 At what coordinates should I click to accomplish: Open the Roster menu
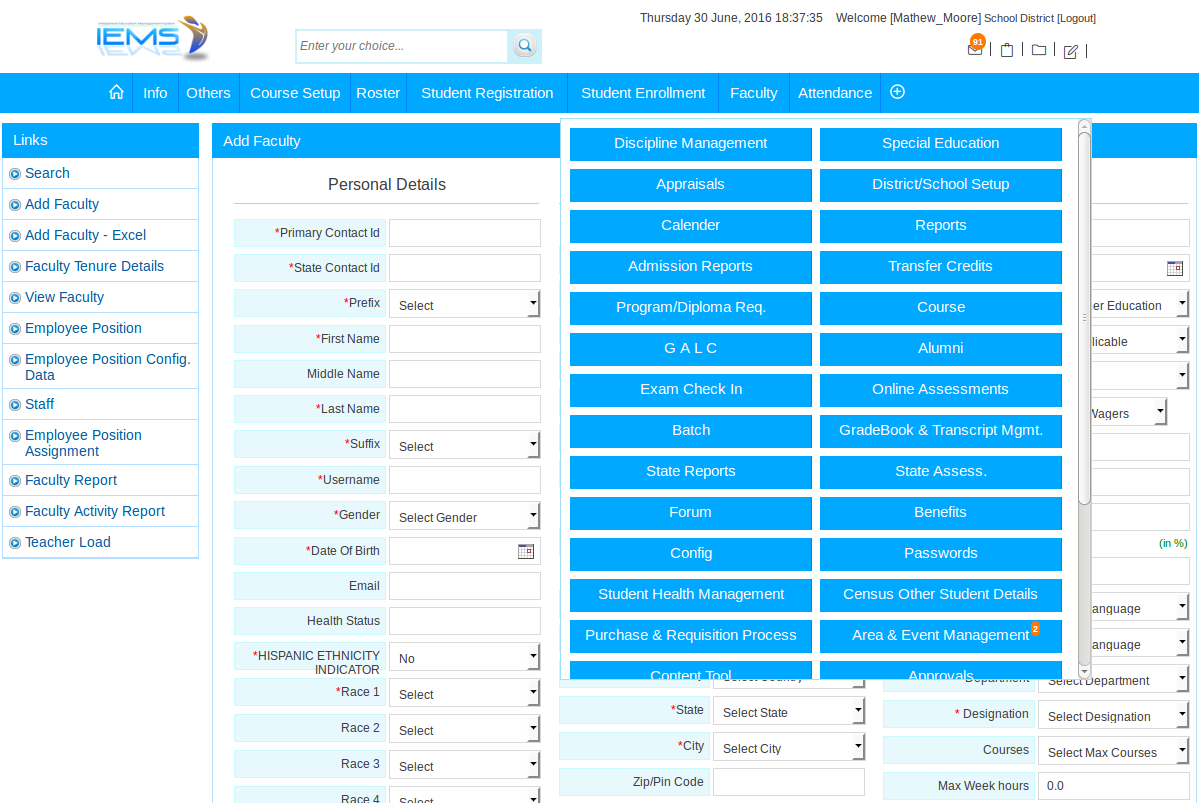coord(378,93)
